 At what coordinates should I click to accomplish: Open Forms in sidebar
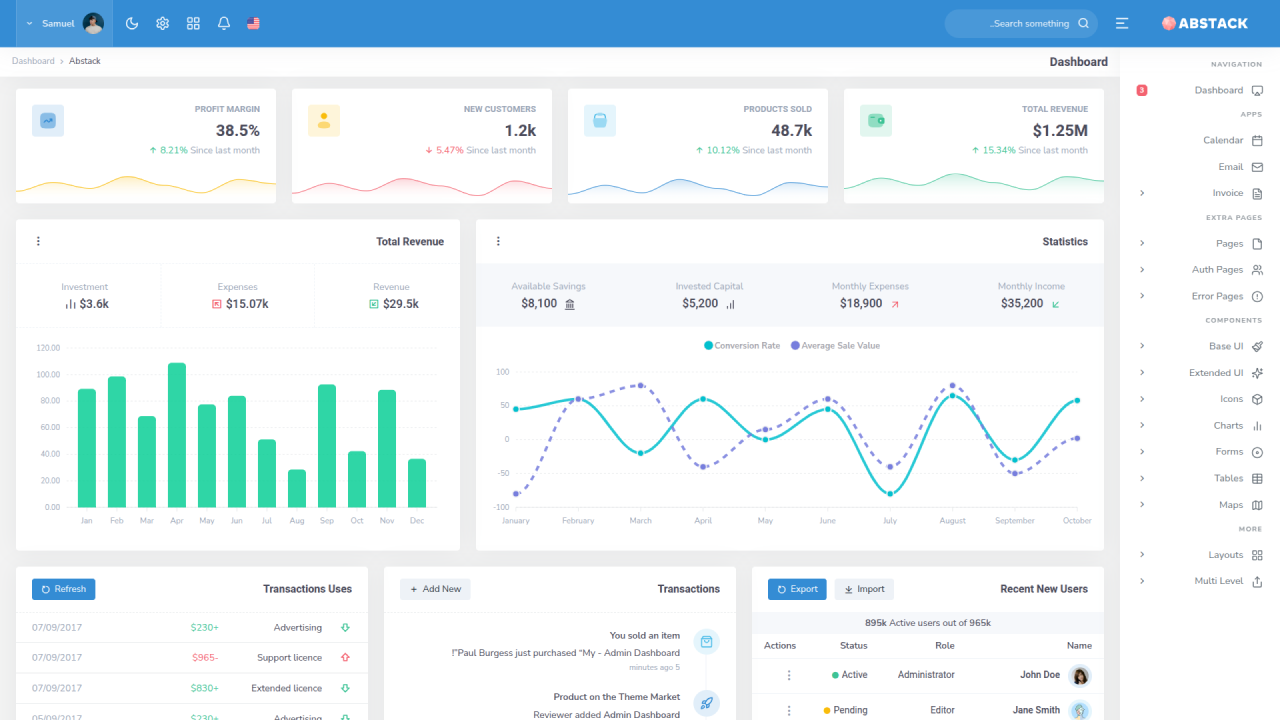pyautogui.click(x=1200, y=452)
